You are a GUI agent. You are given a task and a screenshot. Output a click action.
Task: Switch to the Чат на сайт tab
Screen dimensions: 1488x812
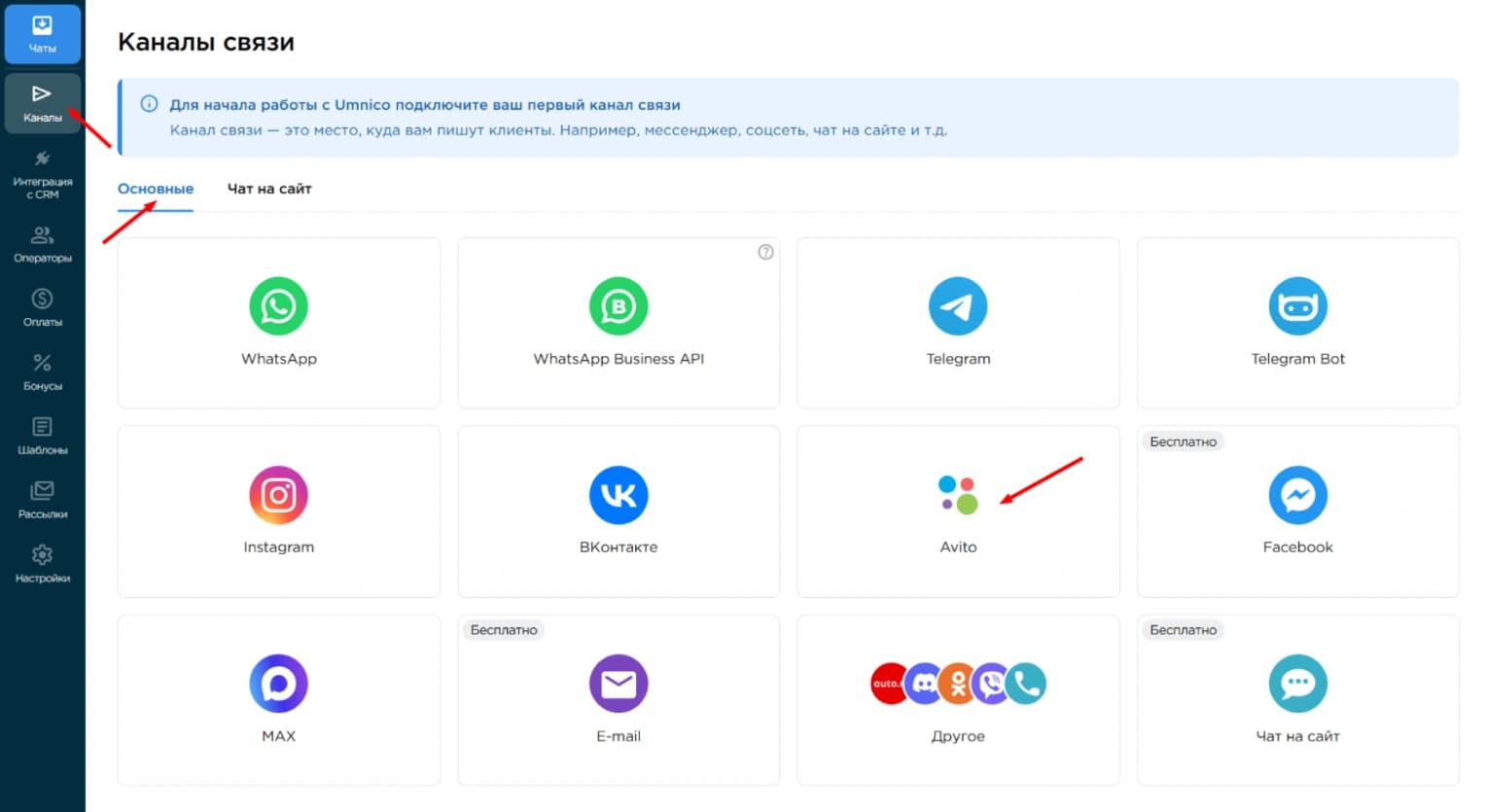269,189
